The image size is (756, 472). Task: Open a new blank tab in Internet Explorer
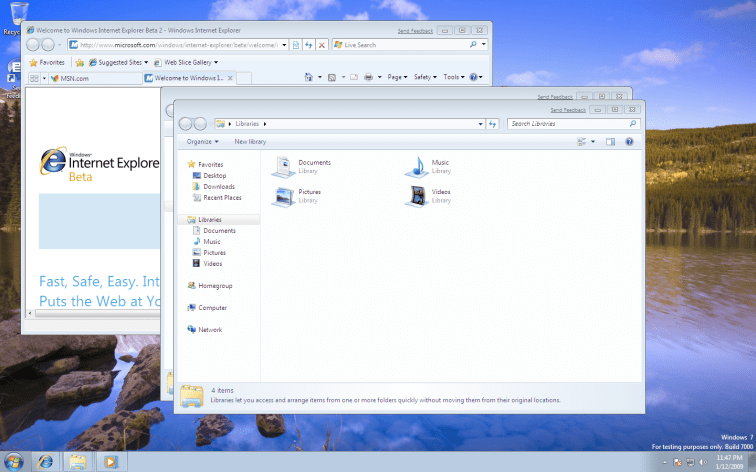tap(244, 78)
